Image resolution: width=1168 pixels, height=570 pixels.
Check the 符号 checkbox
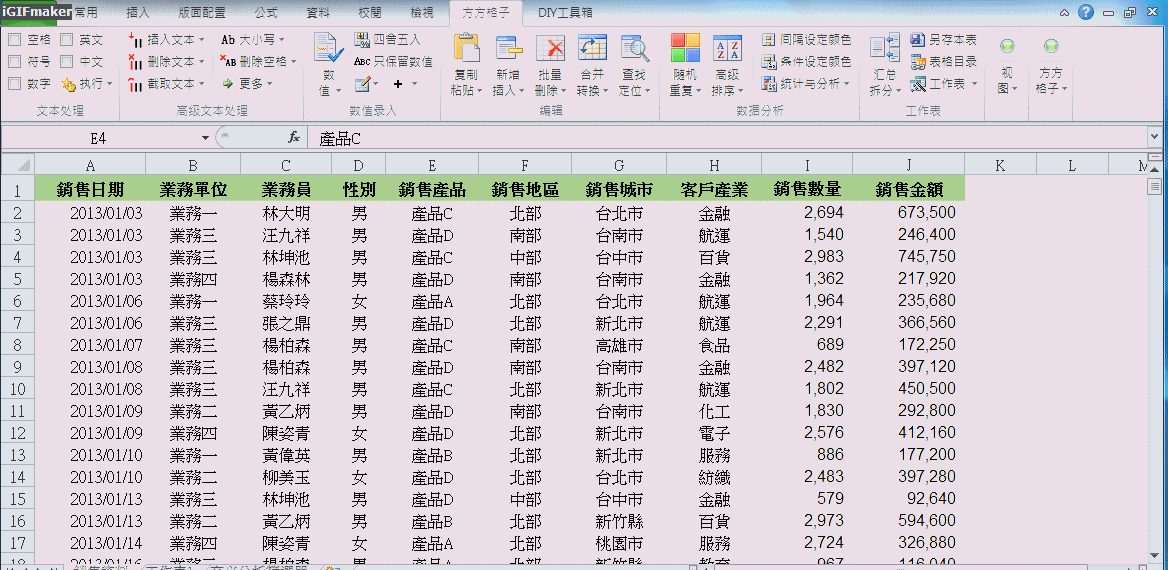(x=14, y=62)
